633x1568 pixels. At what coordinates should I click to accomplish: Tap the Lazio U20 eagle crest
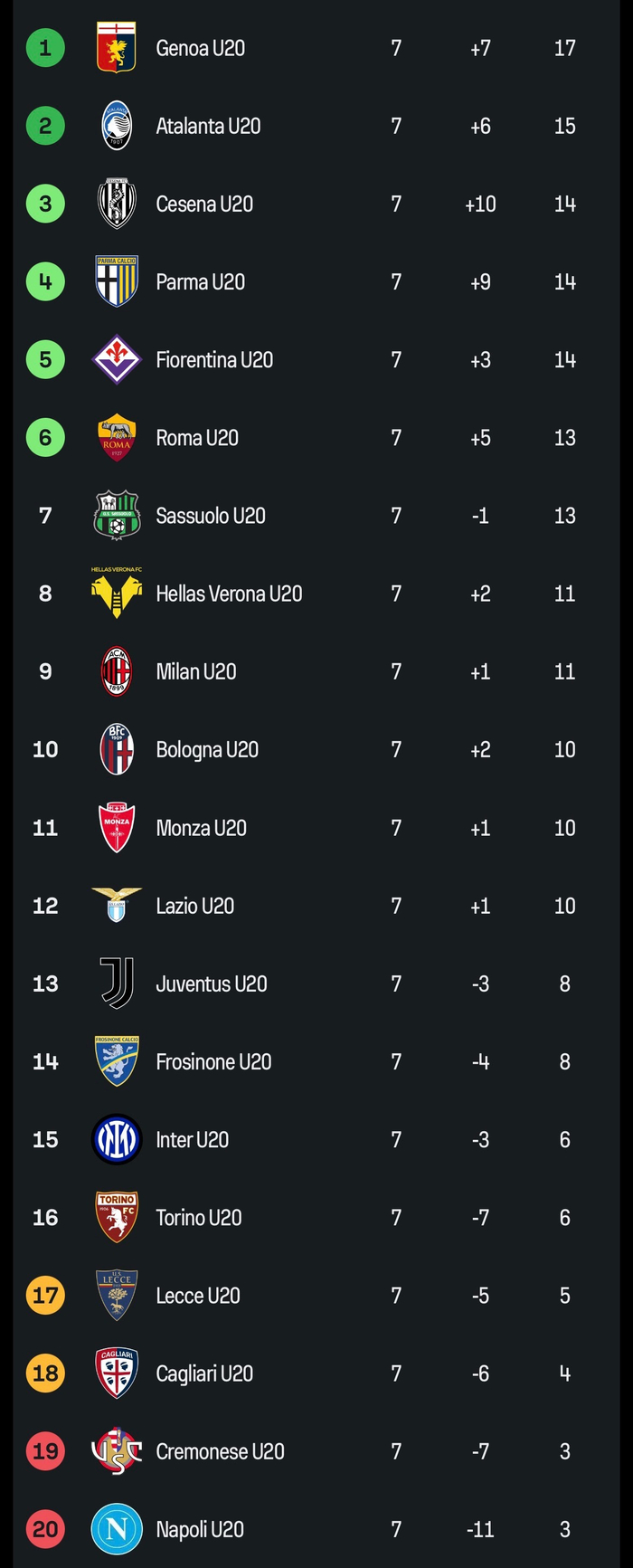point(117,905)
